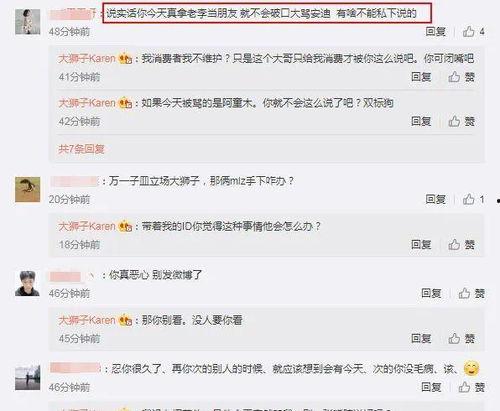Like Karen's reply from 42 minutes ago
Viewport: 500px width, 411px height.
coord(461,121)
